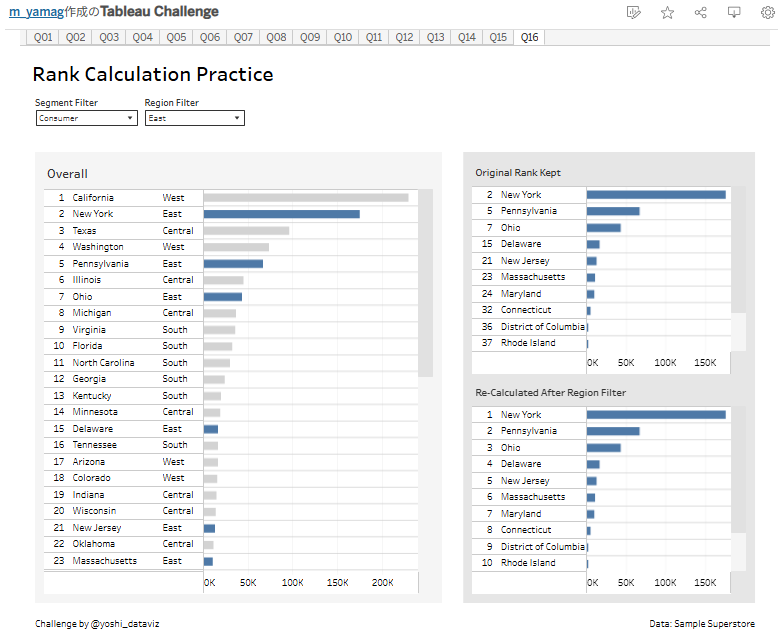Click Massachusetts in Re-Calculated chart
The width and height of the screenshot is (778, 637).
pyautogui.click(x=533, y=497)
